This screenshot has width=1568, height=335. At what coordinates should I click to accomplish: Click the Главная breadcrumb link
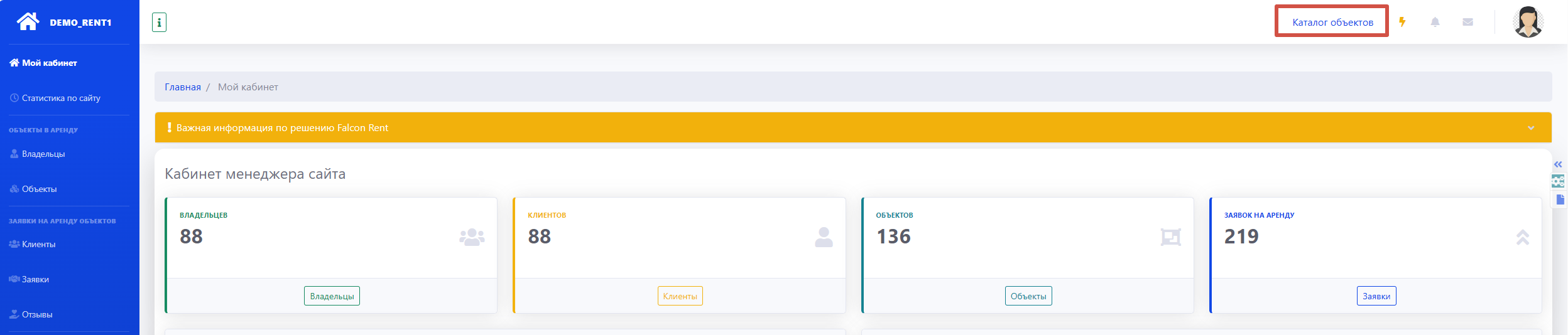click(183, 87)
